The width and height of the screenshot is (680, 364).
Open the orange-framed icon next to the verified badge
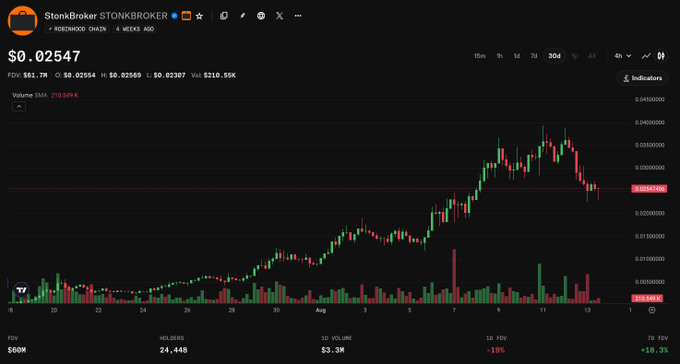[186, 16]
